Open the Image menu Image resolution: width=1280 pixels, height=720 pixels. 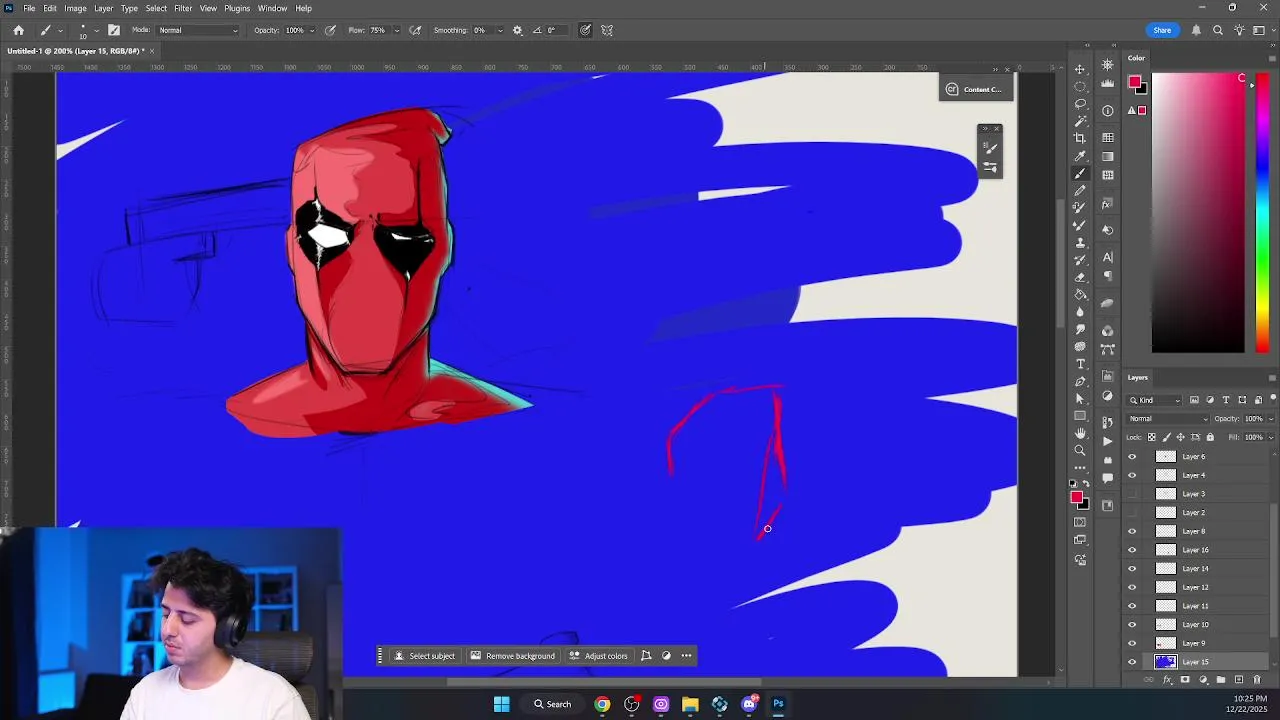(x=75, y=8)
